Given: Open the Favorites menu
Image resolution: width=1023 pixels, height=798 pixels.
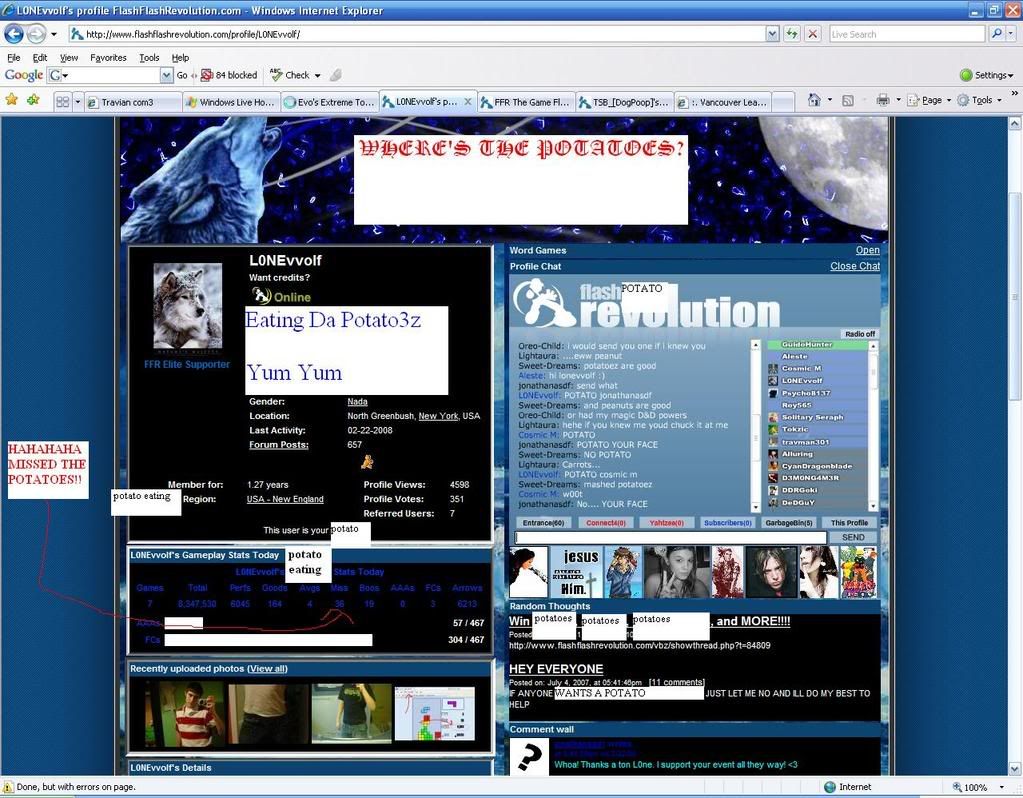Looking at the screenshot, I should [x=108, y=58].
